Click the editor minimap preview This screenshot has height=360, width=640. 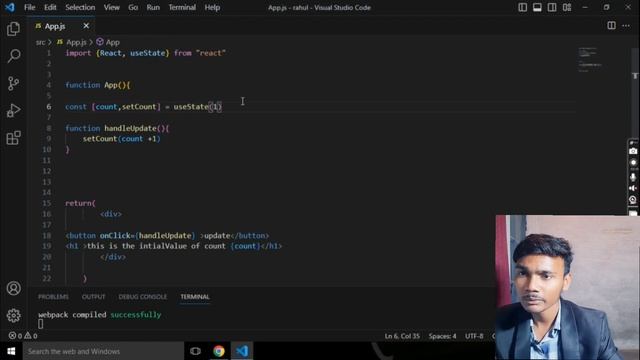(590, 60)
